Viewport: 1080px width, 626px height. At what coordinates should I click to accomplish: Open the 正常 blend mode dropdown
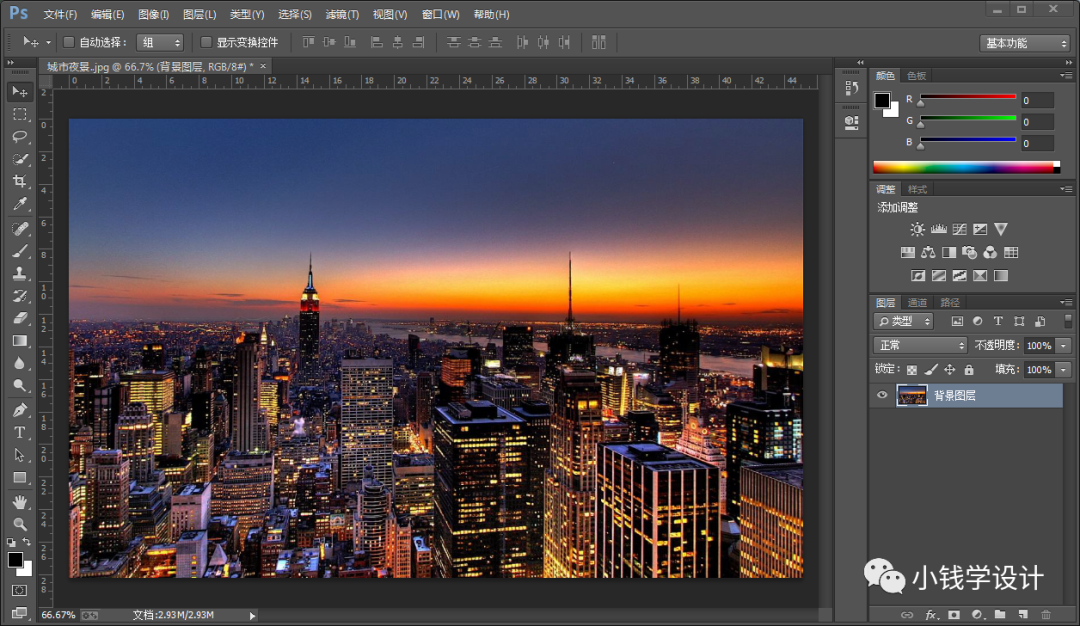coord(920,346)
